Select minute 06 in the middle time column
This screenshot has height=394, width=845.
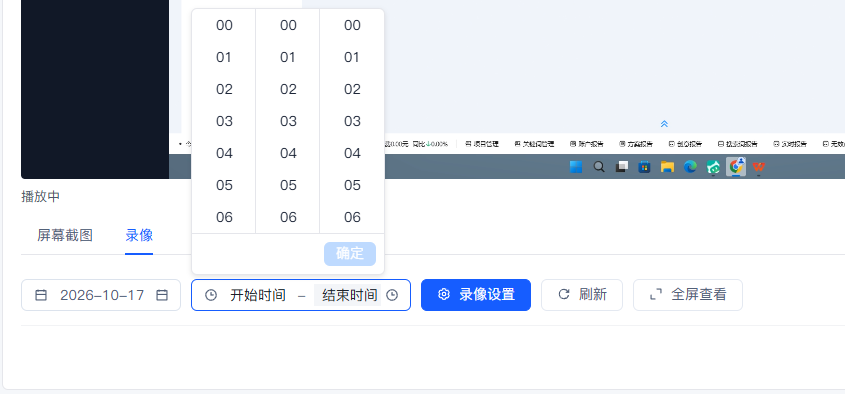288,217
